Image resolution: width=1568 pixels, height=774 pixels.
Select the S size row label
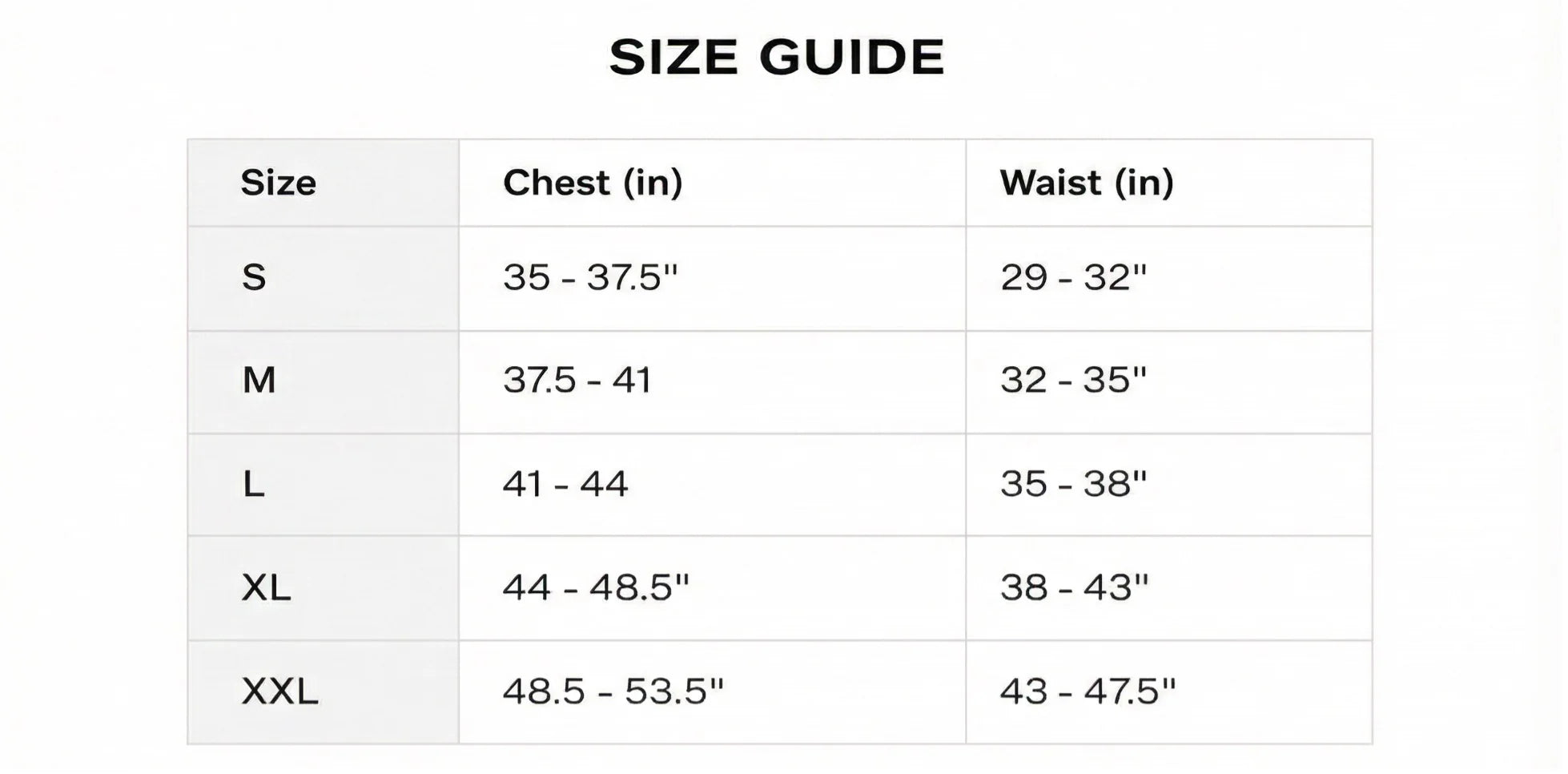(254, 277)
